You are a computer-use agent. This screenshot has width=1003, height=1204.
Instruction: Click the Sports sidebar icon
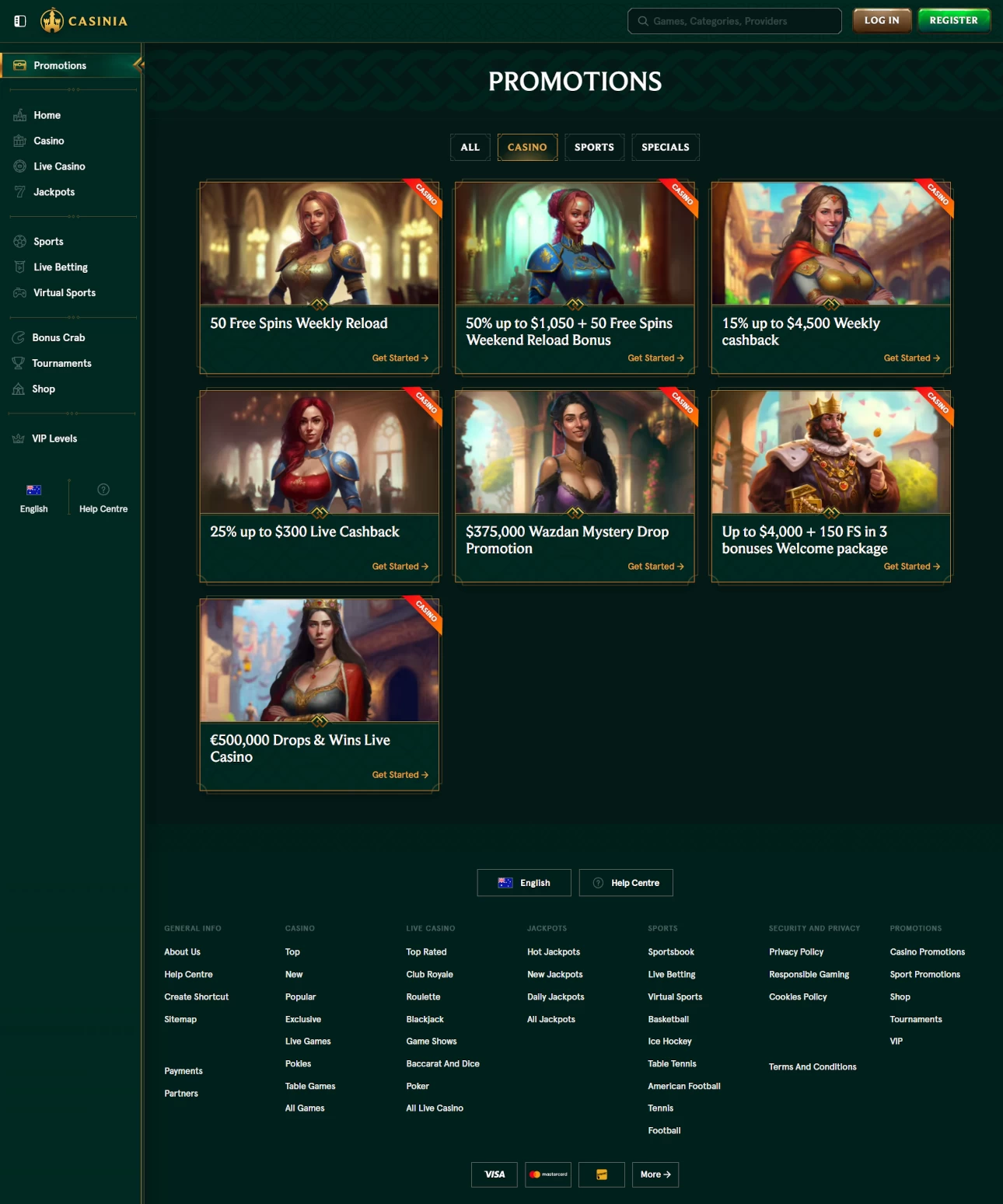click(20, 242)
